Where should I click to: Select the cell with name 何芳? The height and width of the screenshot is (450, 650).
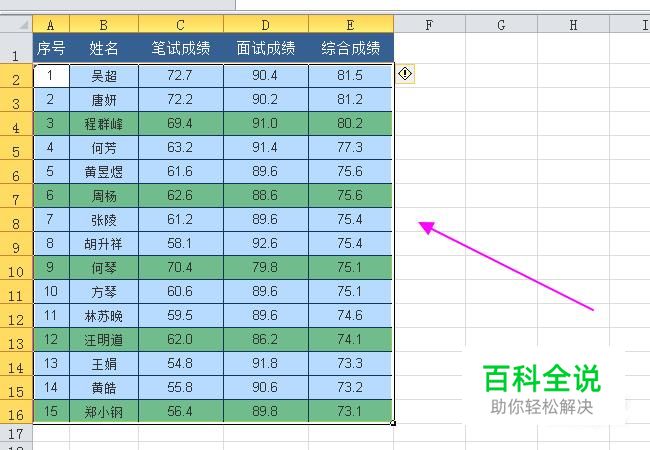tap(104, 148)
